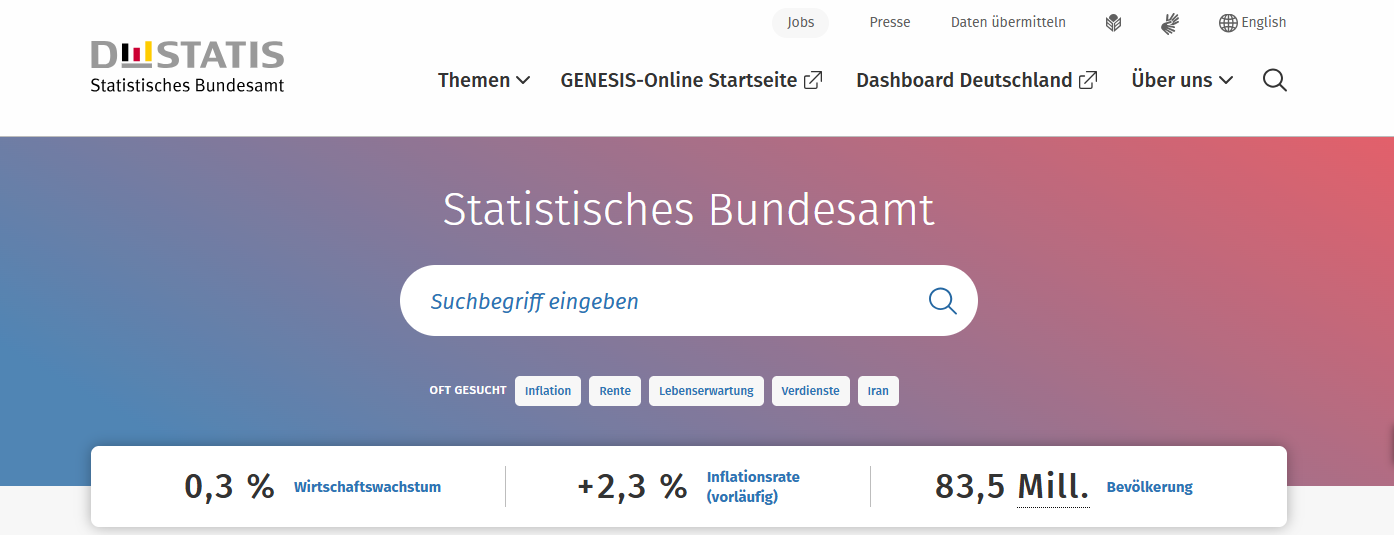The image size is (1394, 535).
Task: Select the Inflation suggested search tag
Action: pyautogui.click(x=548, y=391)
